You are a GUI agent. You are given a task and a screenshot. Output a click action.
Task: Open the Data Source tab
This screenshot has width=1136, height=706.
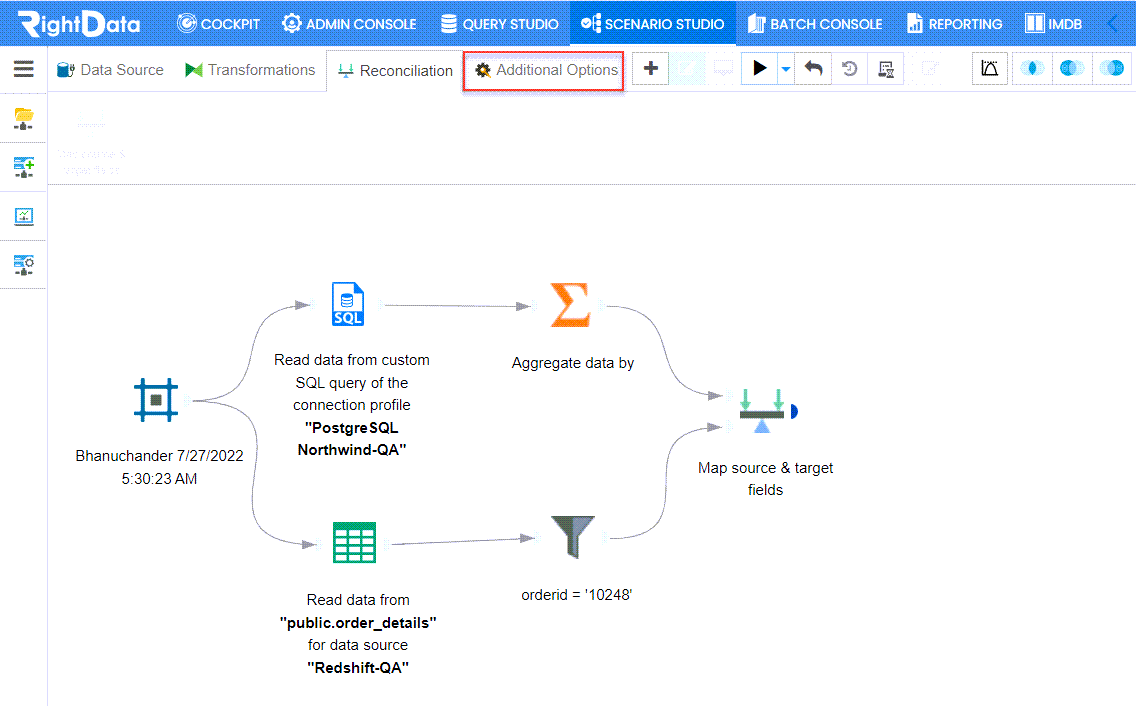pos(110,70)
